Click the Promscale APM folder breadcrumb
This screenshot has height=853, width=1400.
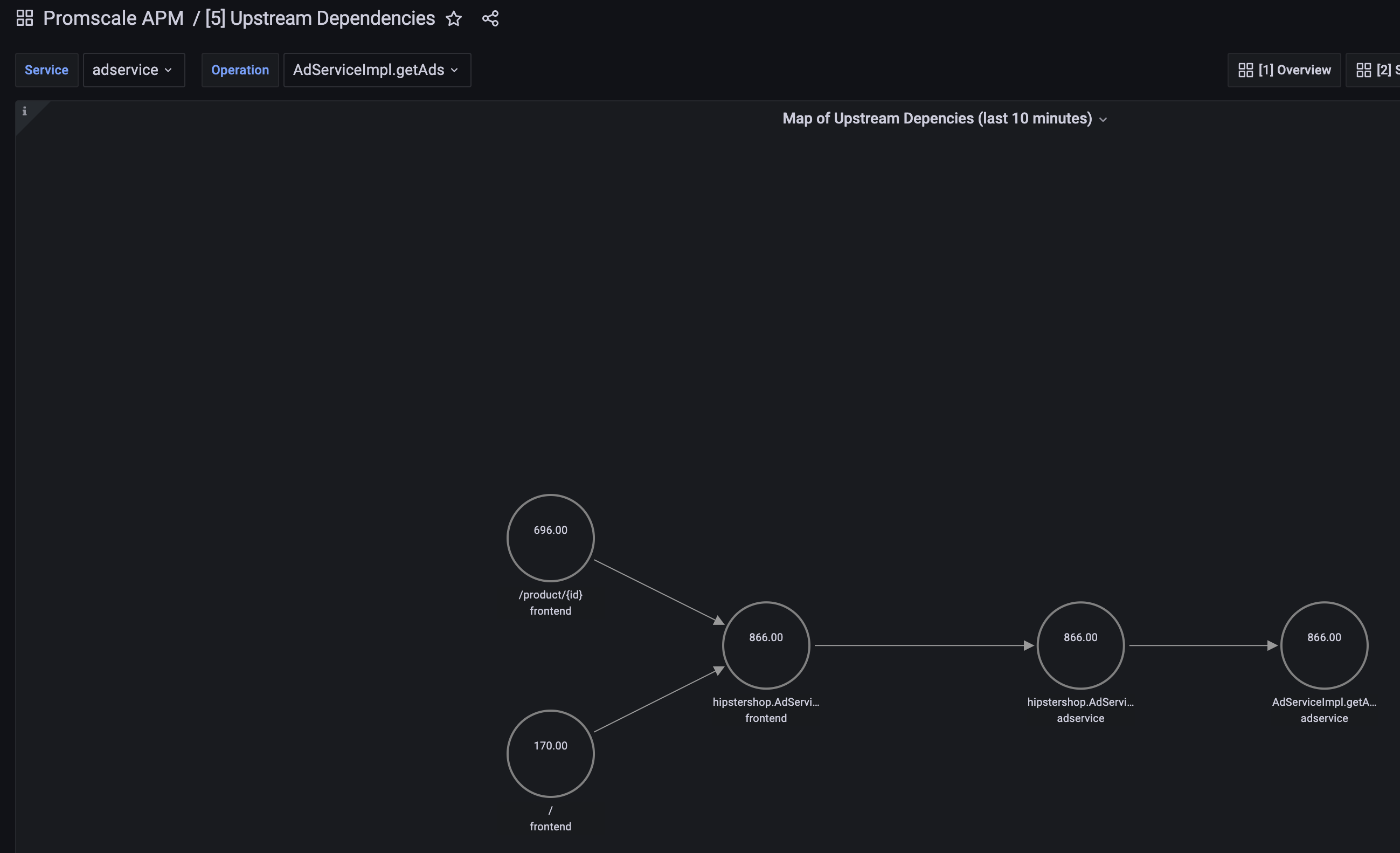pyautogui.click(x=113, y=18)
